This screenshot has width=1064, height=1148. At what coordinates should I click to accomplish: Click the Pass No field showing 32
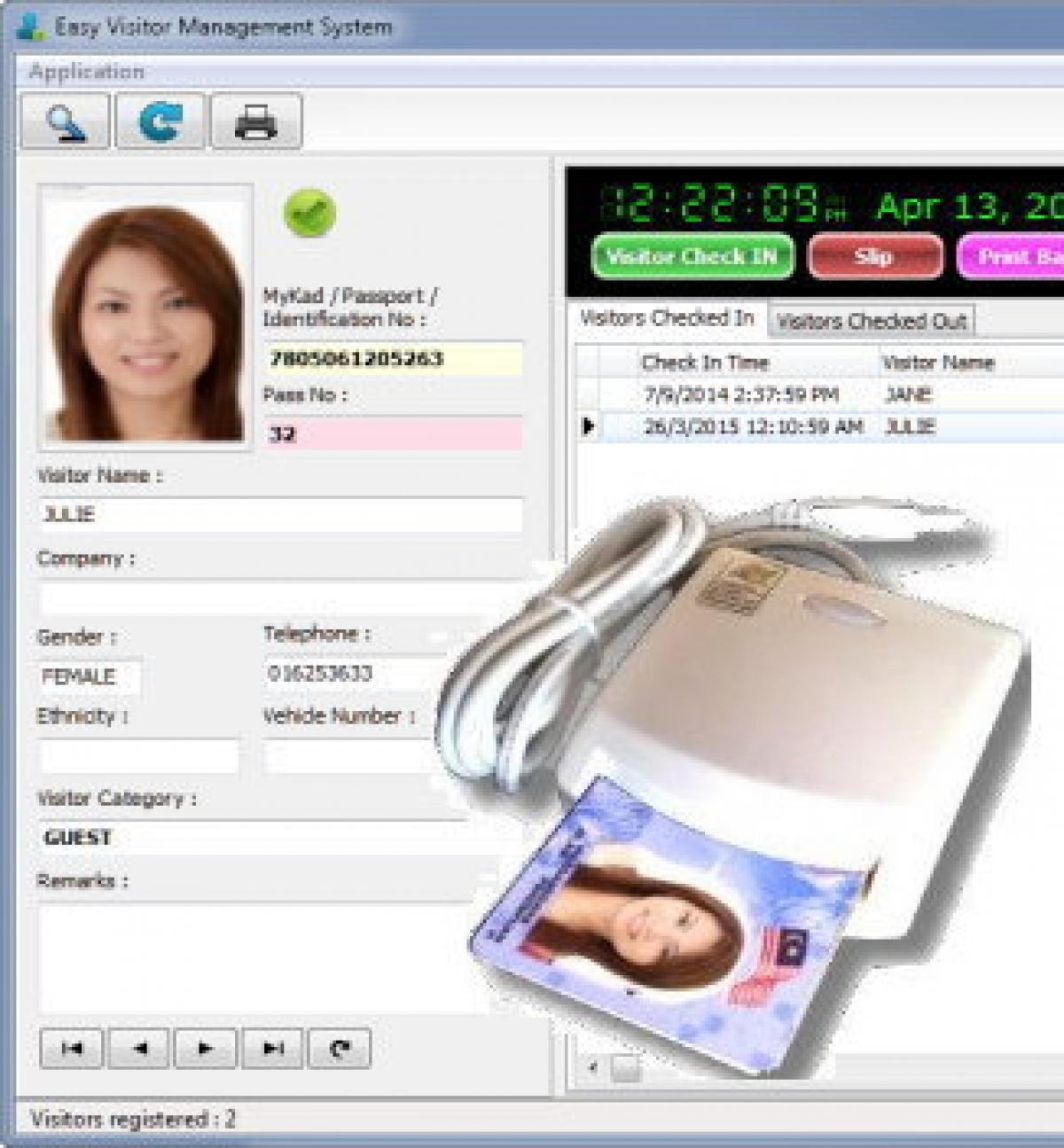click(393, 434)
